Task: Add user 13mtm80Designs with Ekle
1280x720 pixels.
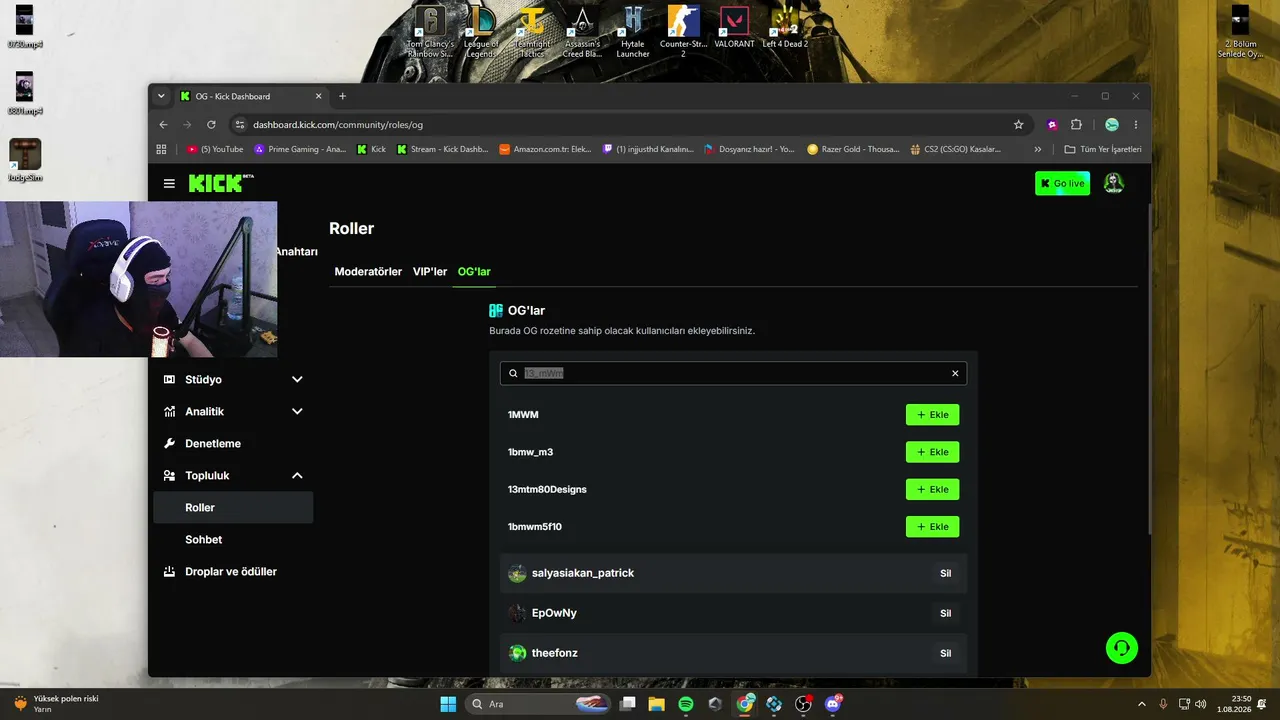Action: click(x=932, y=490)
